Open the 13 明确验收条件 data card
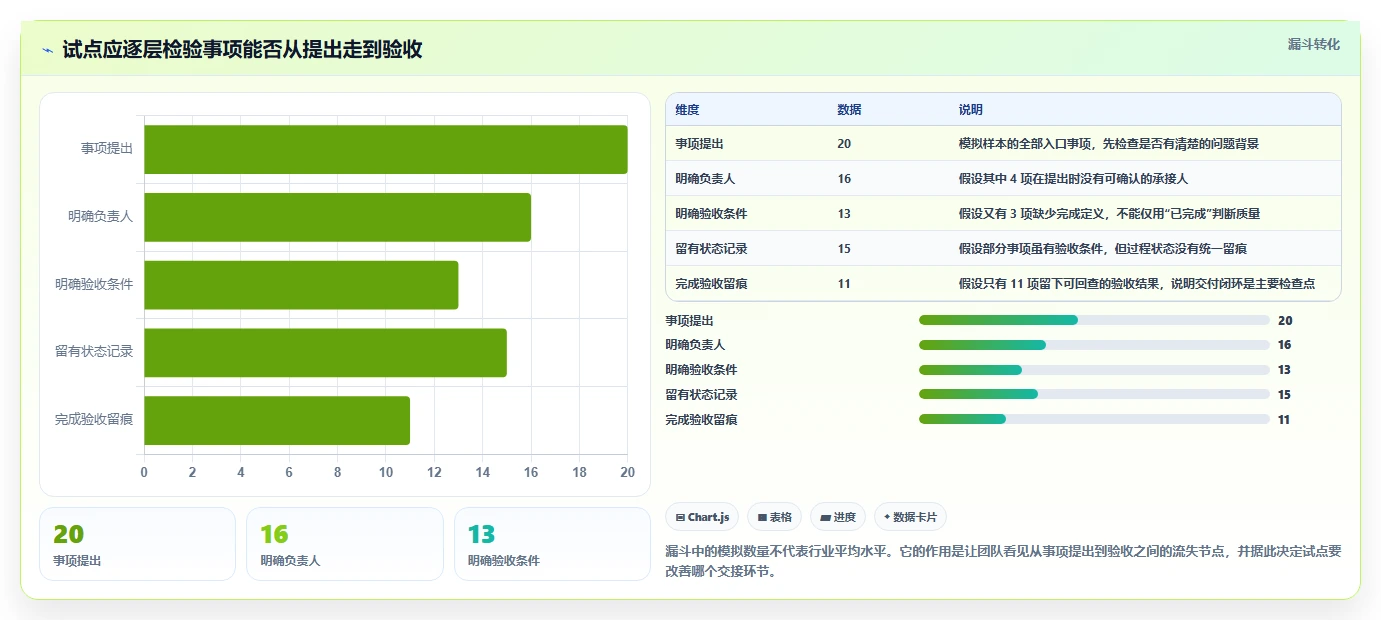The width and height of the screenshot is (1381, 620). coord(552,544)
